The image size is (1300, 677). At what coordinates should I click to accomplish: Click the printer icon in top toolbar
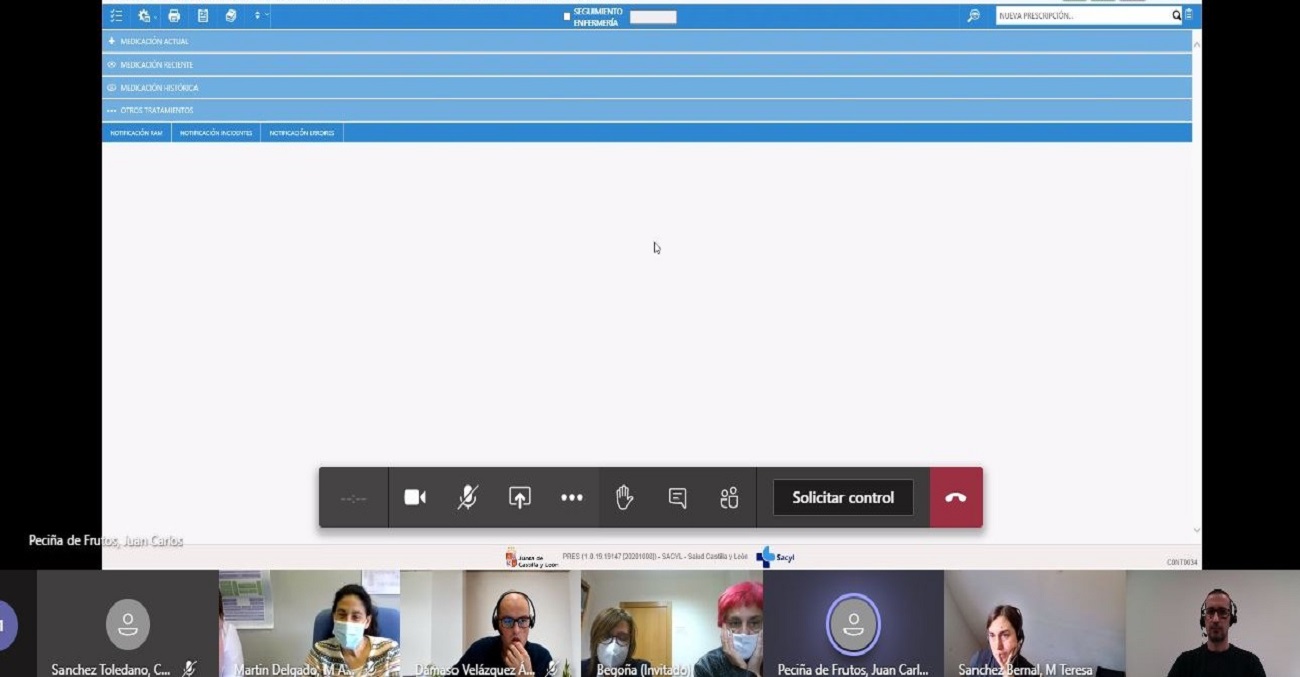[174, 16]
